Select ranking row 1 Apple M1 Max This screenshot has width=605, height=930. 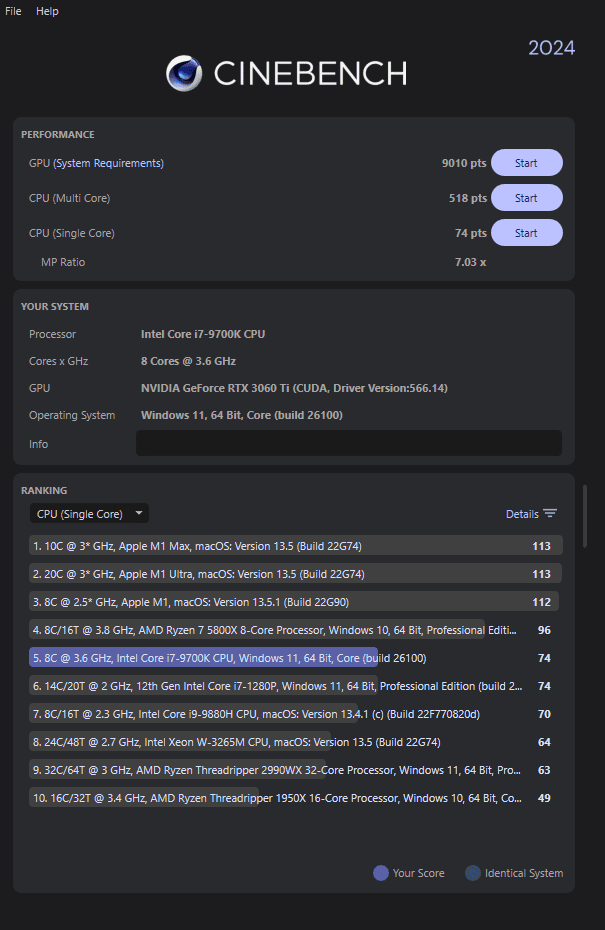click(295, 546)
